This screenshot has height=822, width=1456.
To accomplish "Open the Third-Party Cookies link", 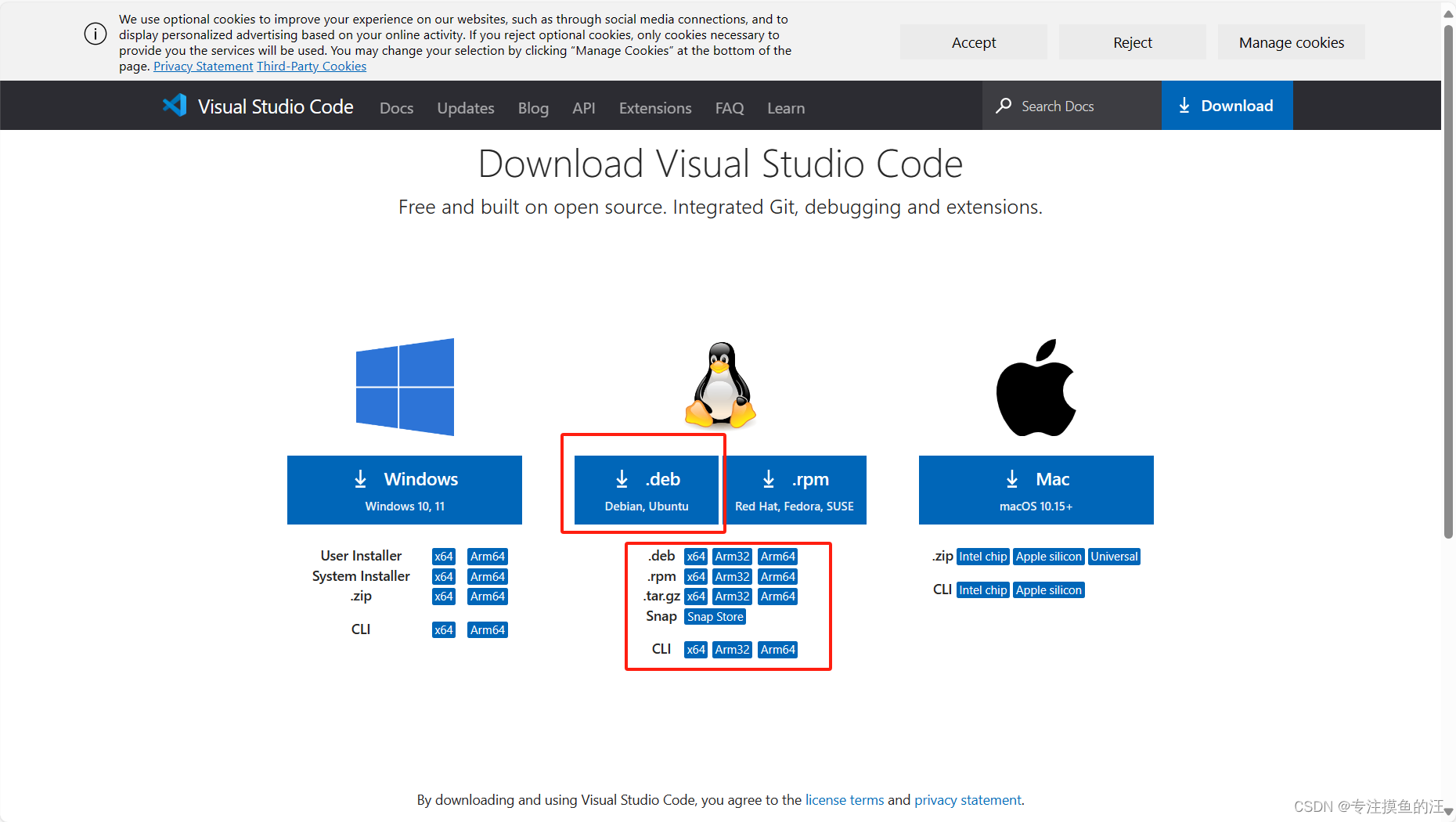I will (x=312, y=67).
